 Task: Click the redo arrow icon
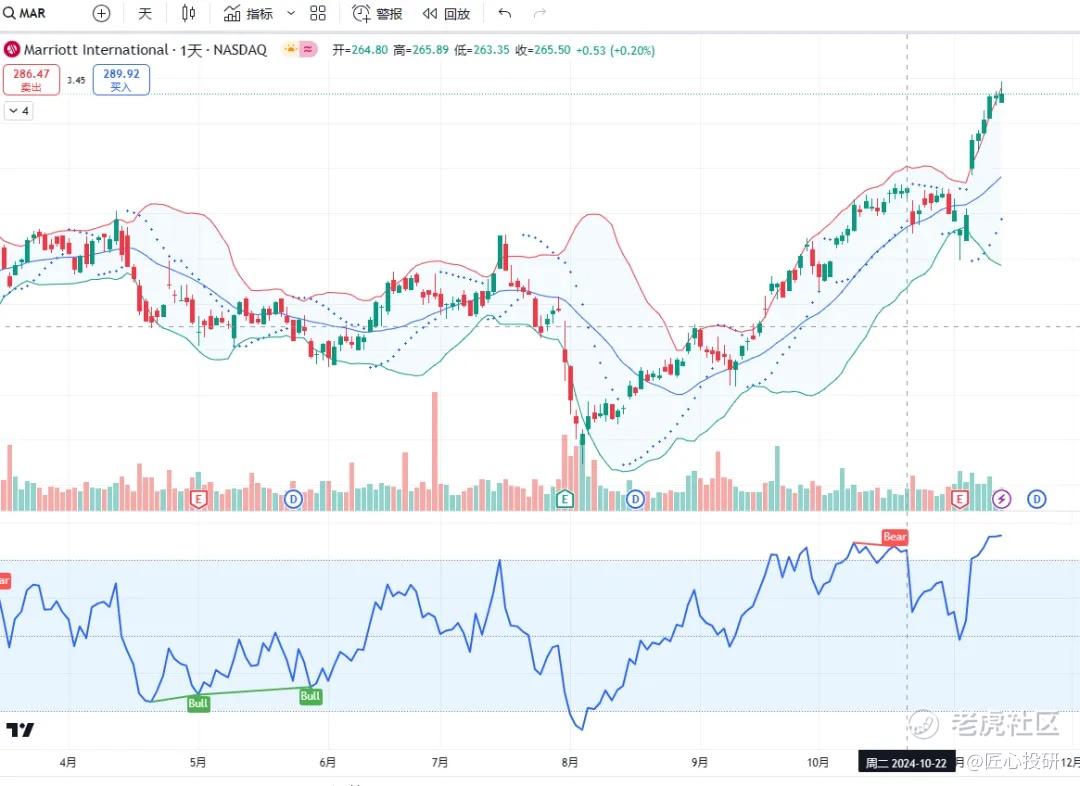pyautogui.click(x=541, y=13)
